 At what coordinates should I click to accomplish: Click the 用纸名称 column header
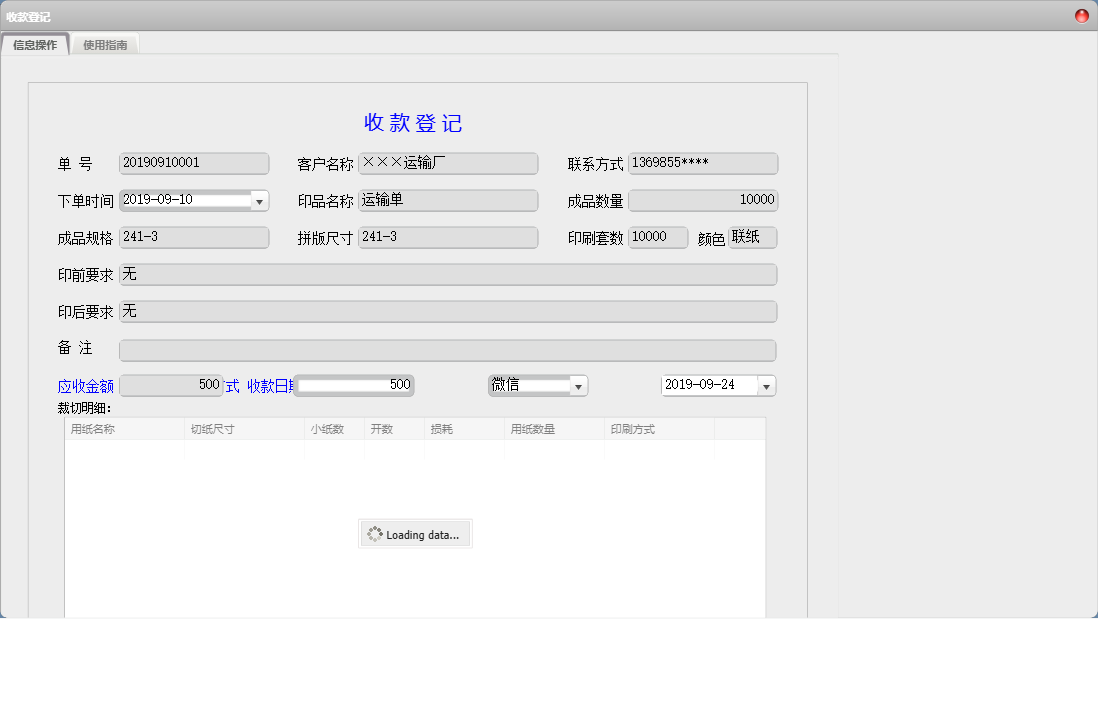click(124, 429)
